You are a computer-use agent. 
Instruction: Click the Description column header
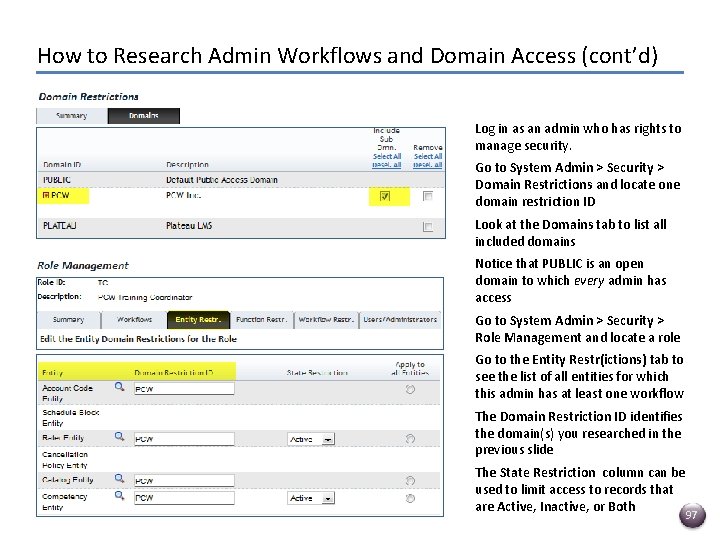[x=187, y=164]
